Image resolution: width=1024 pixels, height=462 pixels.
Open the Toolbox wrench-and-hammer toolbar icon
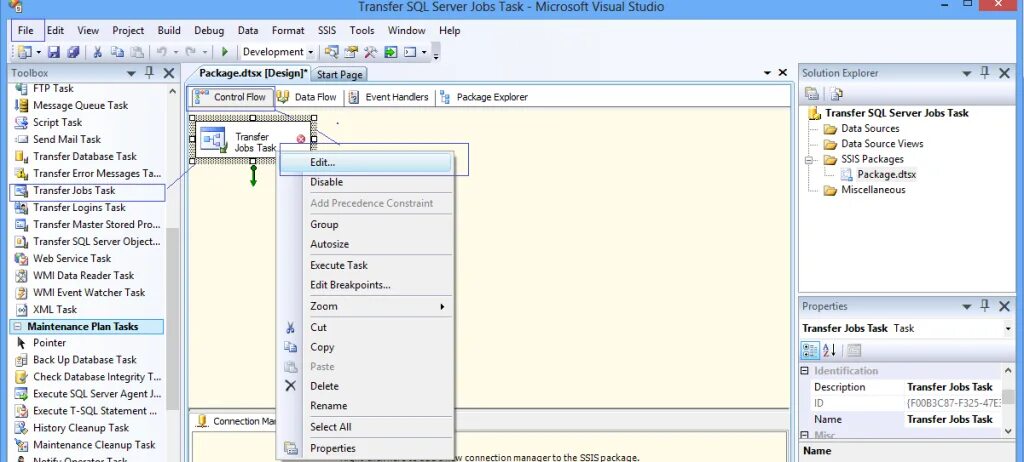tap(371, 52)
